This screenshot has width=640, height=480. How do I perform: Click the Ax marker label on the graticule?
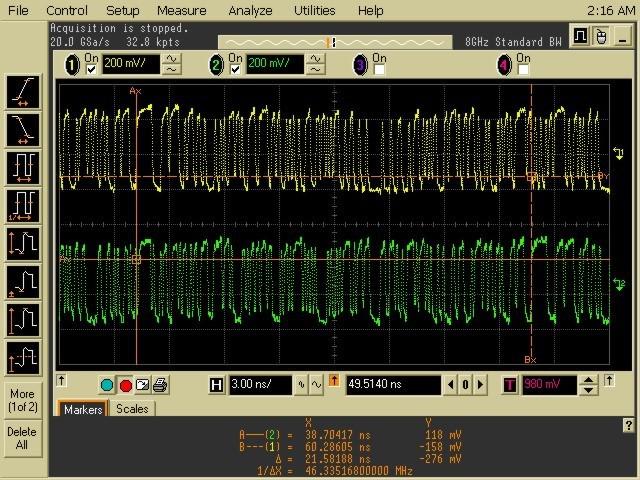coord(135,91)
